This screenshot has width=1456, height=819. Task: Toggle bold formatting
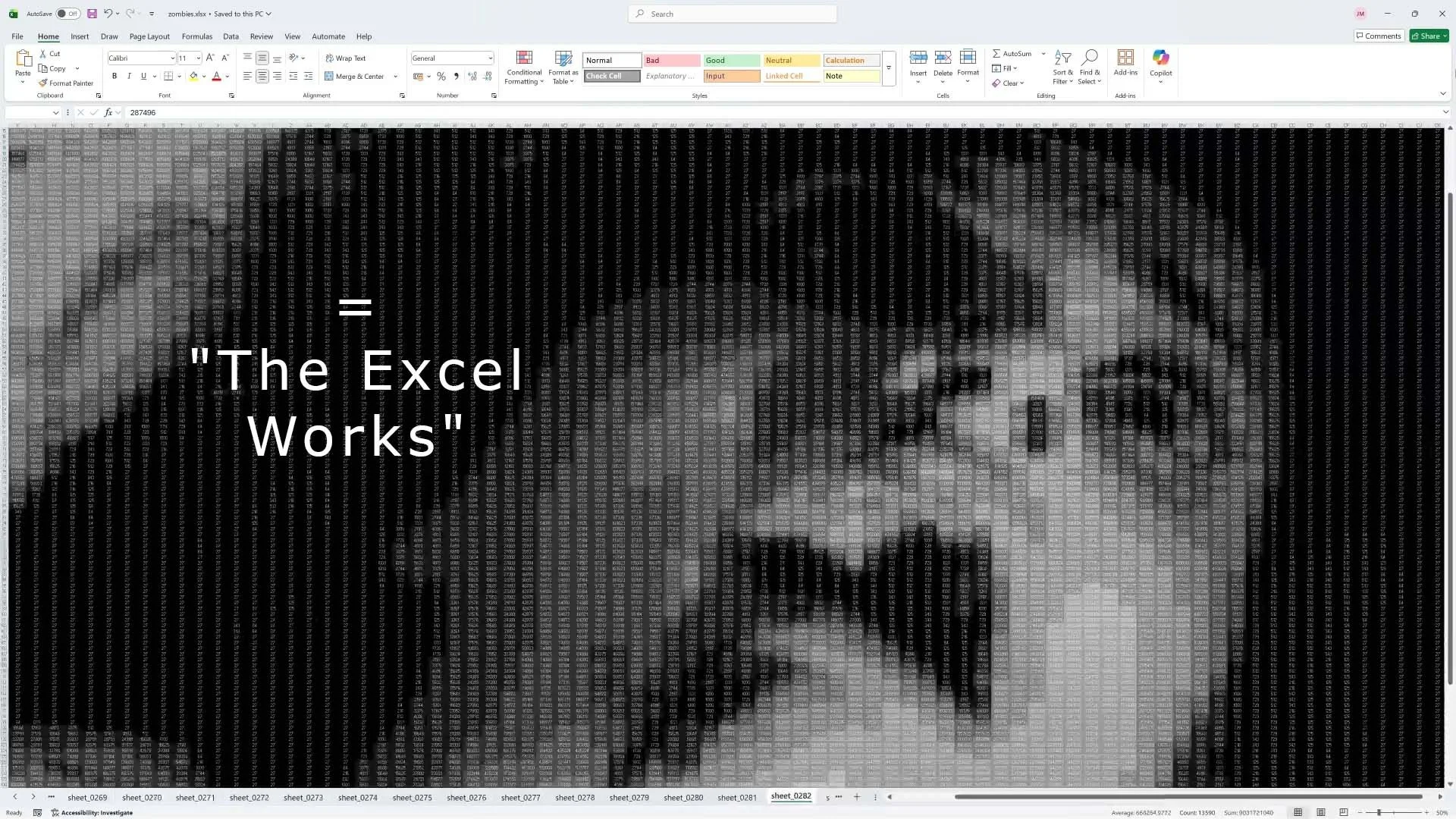(115, 76)
